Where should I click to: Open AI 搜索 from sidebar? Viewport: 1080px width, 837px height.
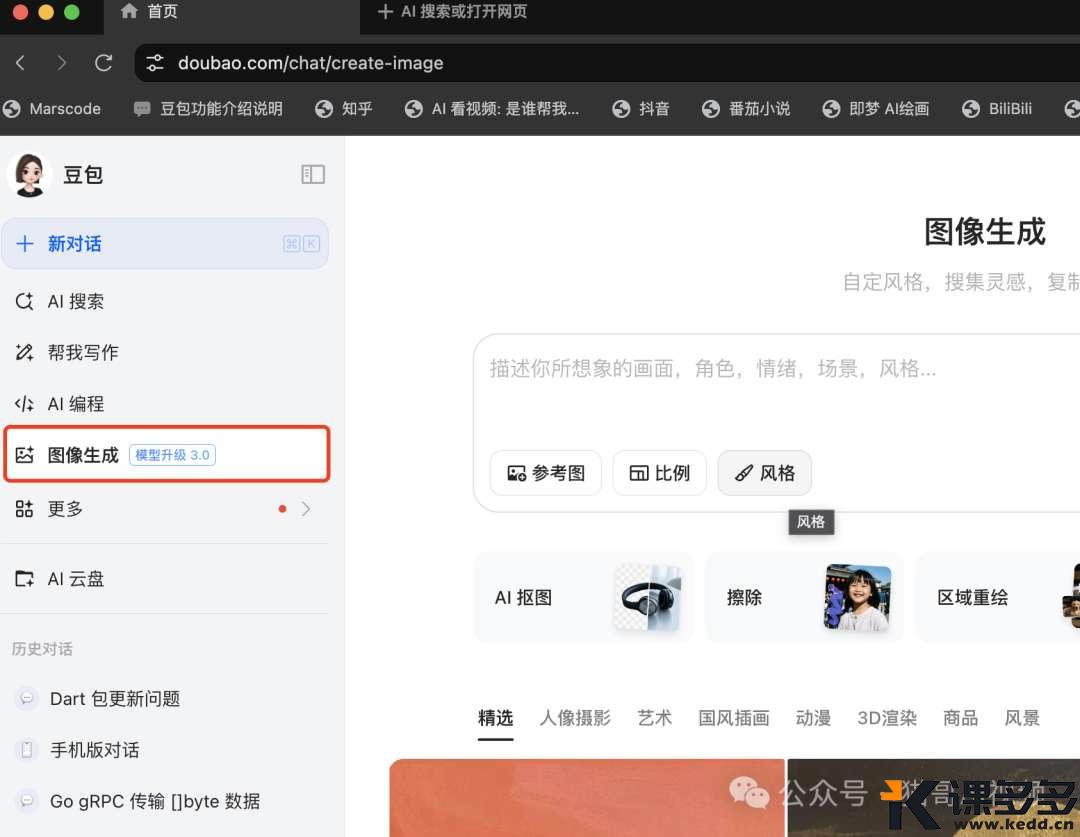pyautogui.click(x=76, y=302)
